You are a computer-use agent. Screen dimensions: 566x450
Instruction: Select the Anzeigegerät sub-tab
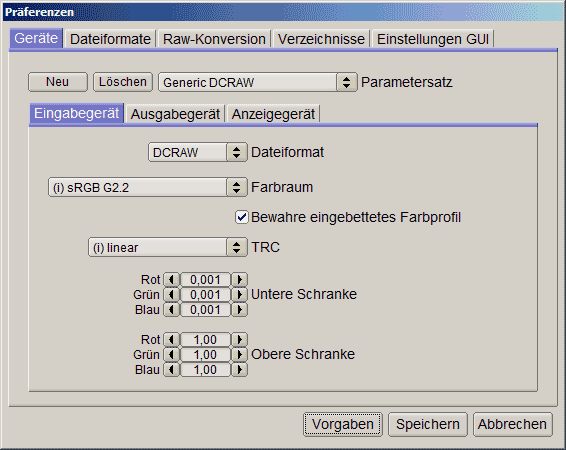tap(273, 114)
